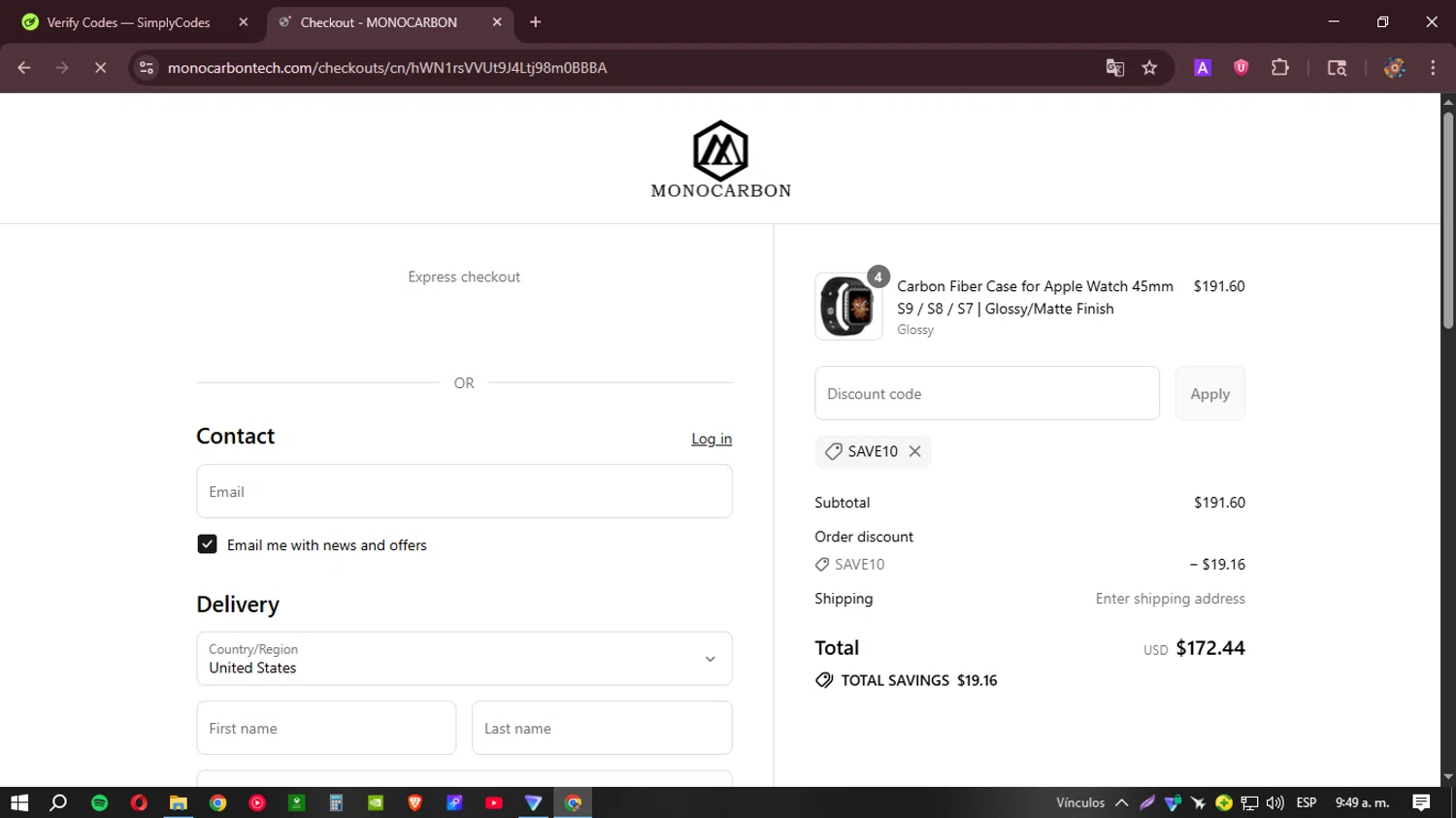Open Opera browser from taskbar
The image size is (1456, 818).
[139, 802]
